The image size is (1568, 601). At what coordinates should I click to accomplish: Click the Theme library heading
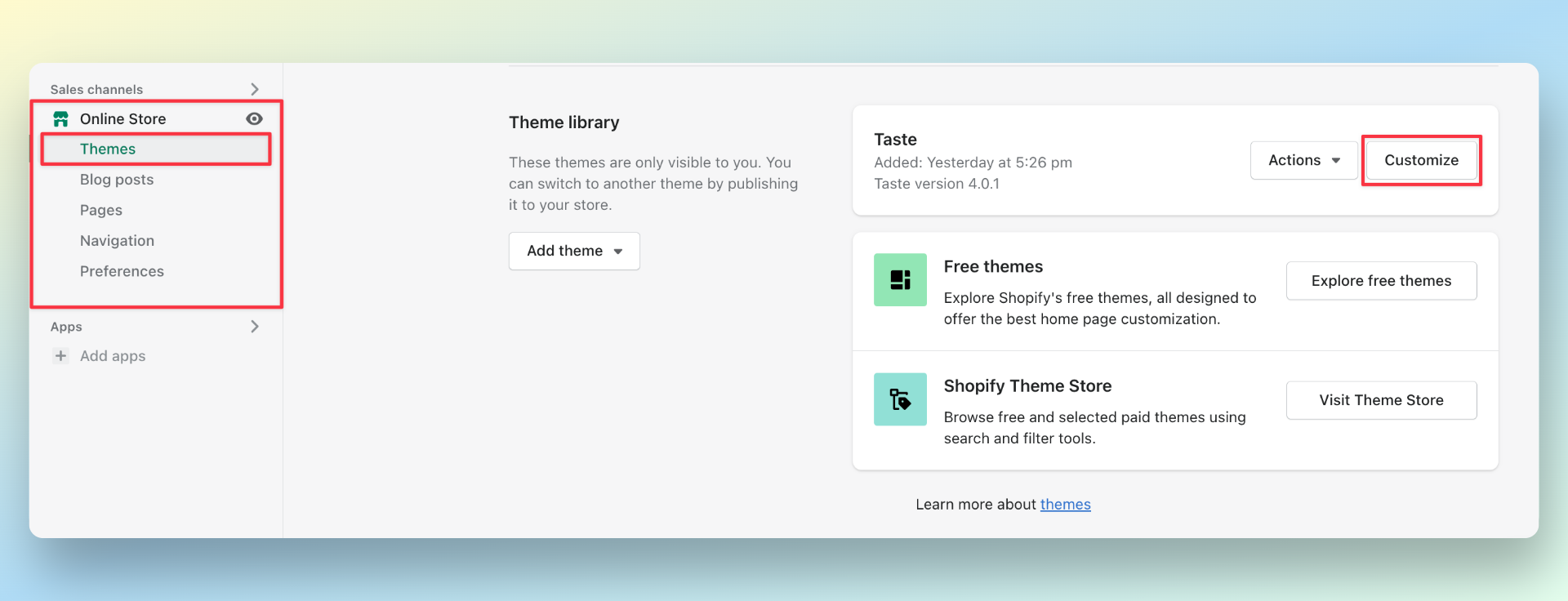tap(563, 122)
